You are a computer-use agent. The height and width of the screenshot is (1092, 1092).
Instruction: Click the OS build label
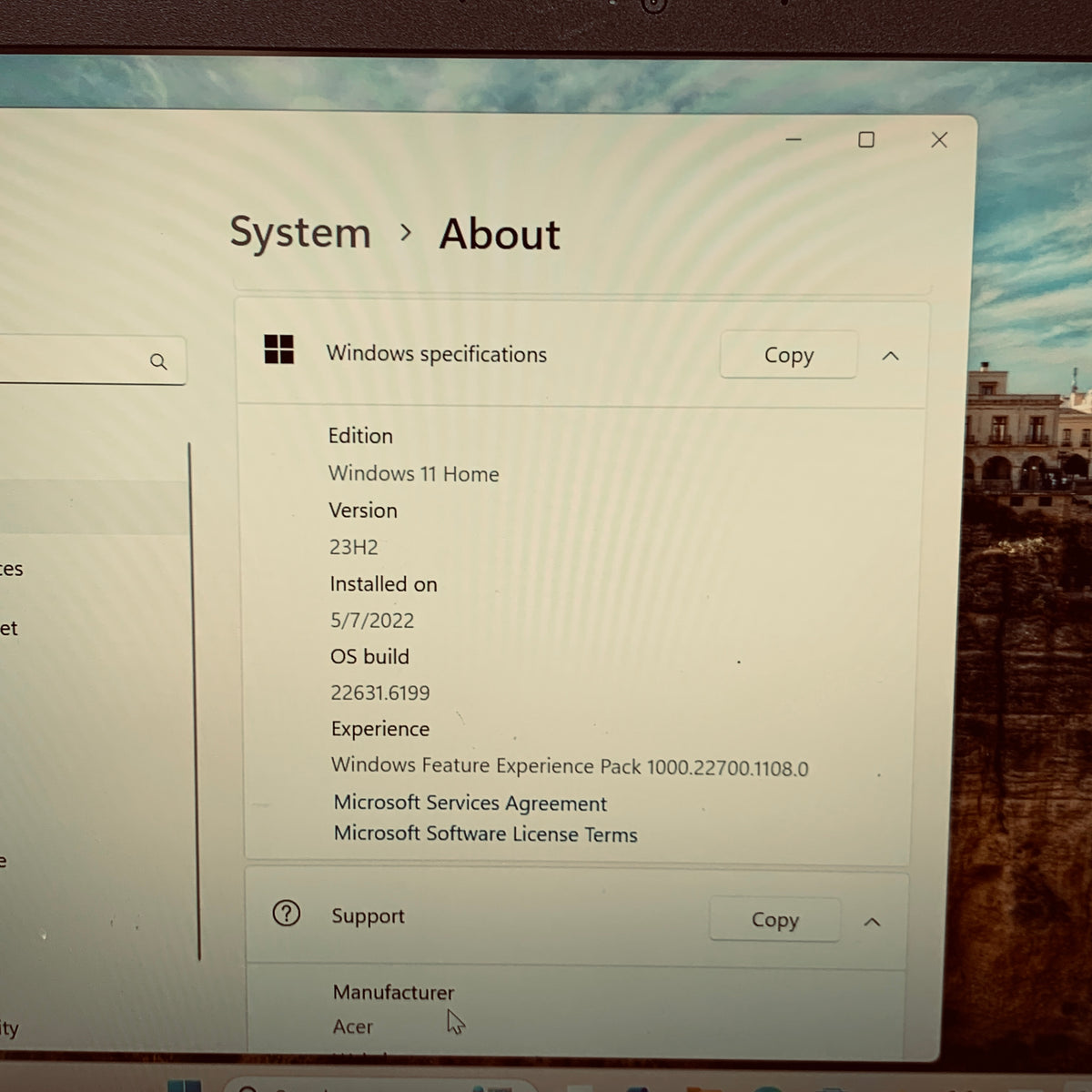(x=369, y=657)
